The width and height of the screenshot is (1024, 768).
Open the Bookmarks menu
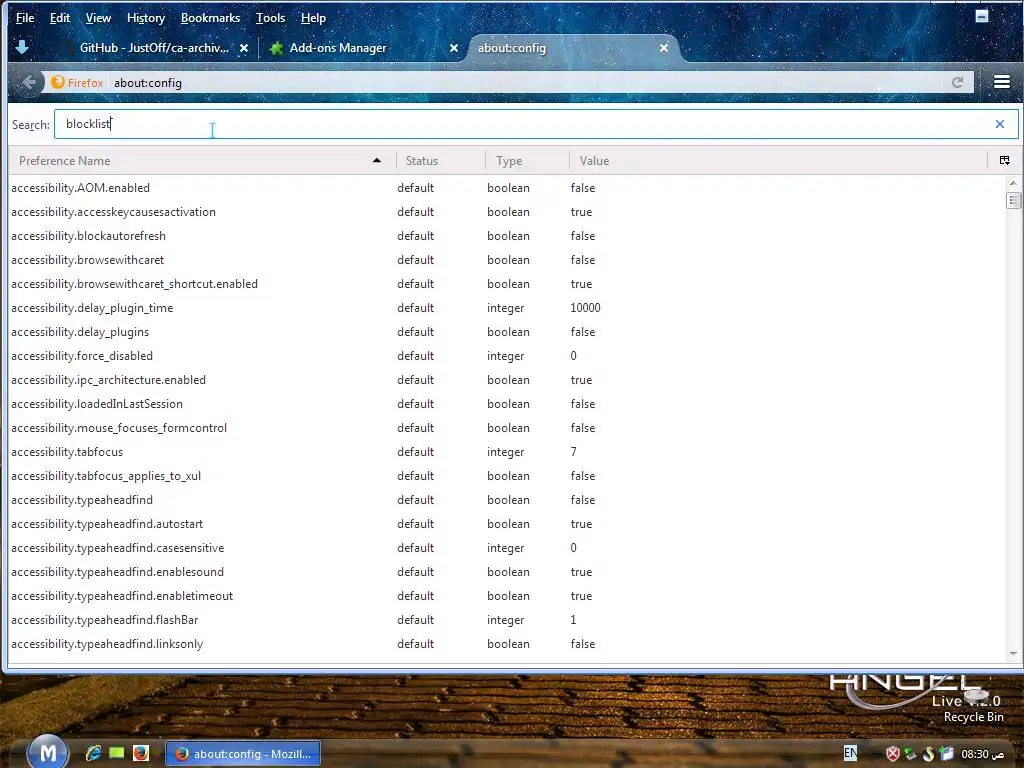(x=210, y=18)
